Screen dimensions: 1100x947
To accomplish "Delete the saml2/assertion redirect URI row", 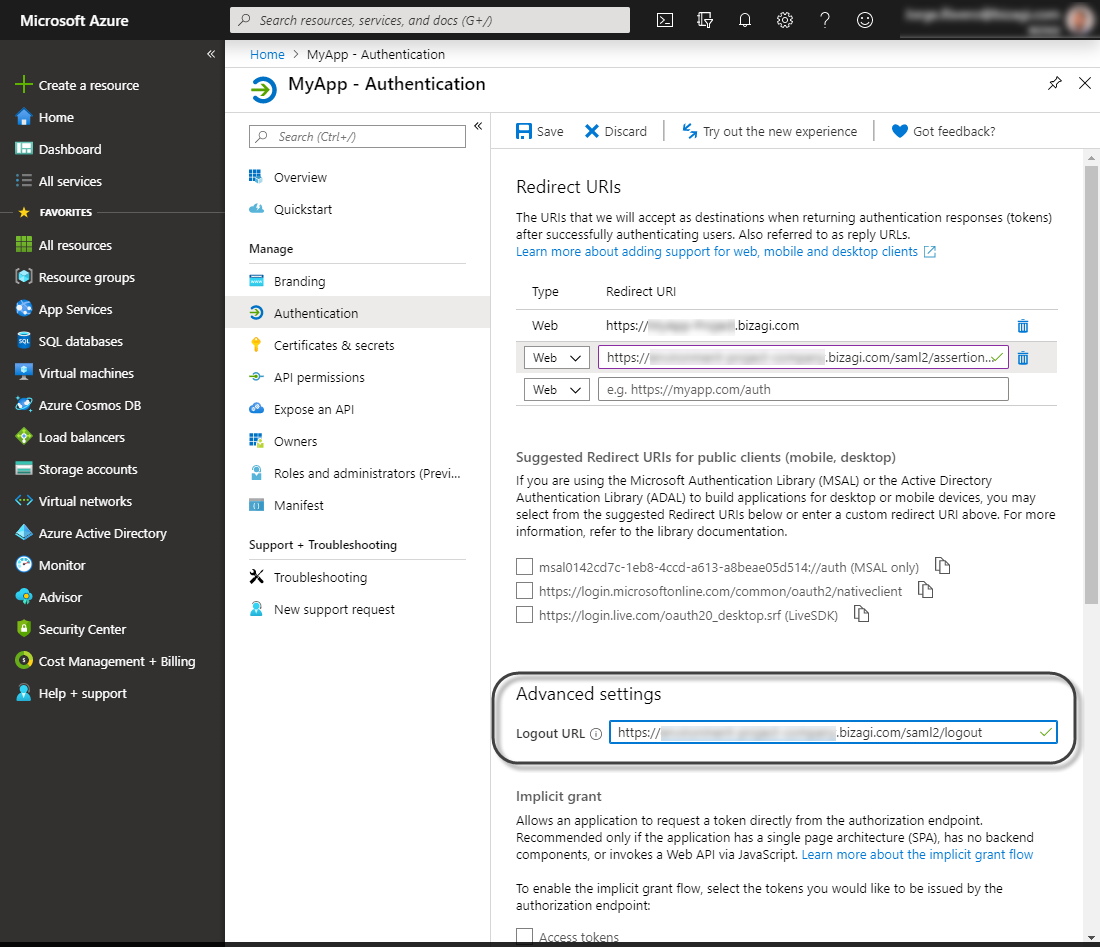I will [x=1023, y=358].
